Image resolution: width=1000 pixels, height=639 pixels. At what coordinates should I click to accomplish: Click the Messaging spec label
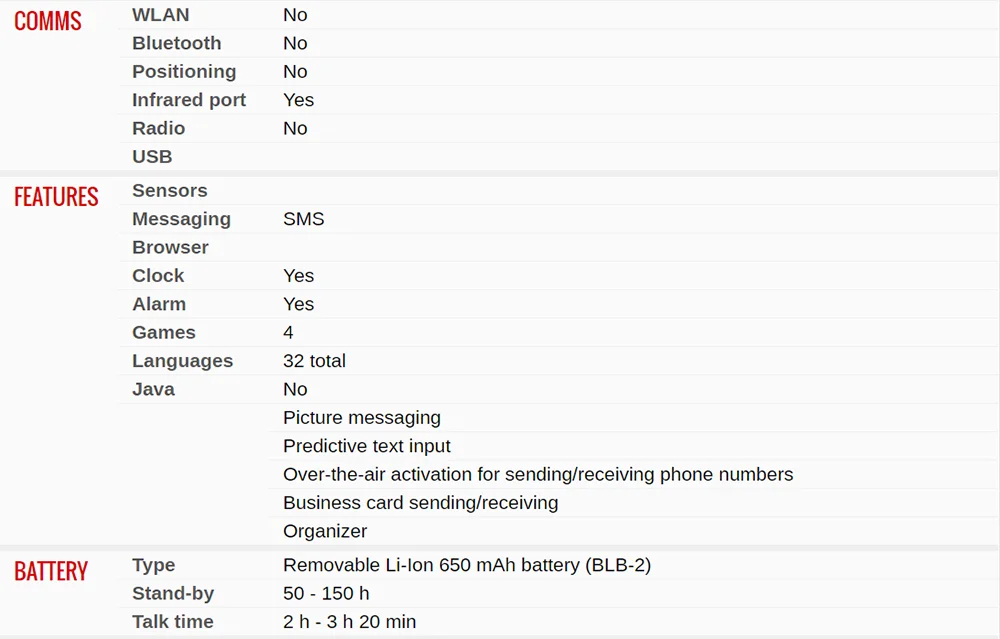tap(181, 219)
